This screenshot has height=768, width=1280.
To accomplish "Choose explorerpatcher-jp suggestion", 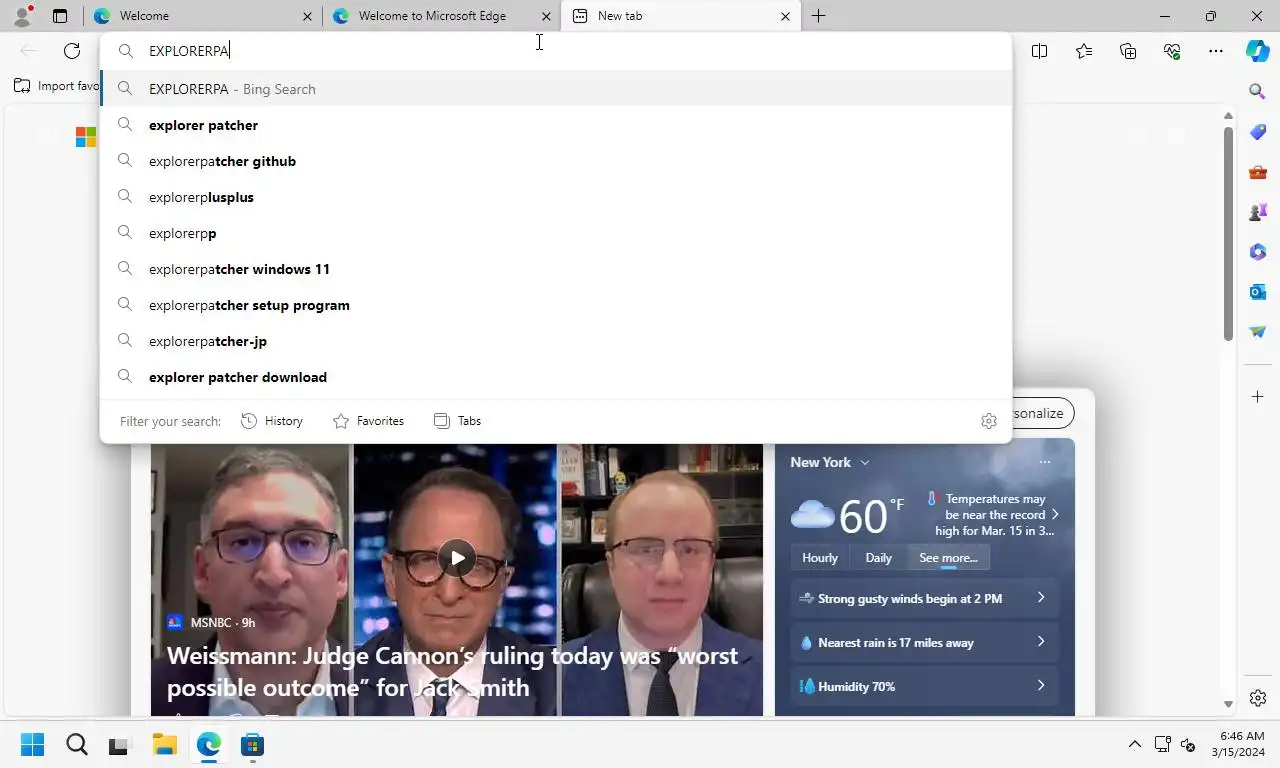I will tap(556, 341).
